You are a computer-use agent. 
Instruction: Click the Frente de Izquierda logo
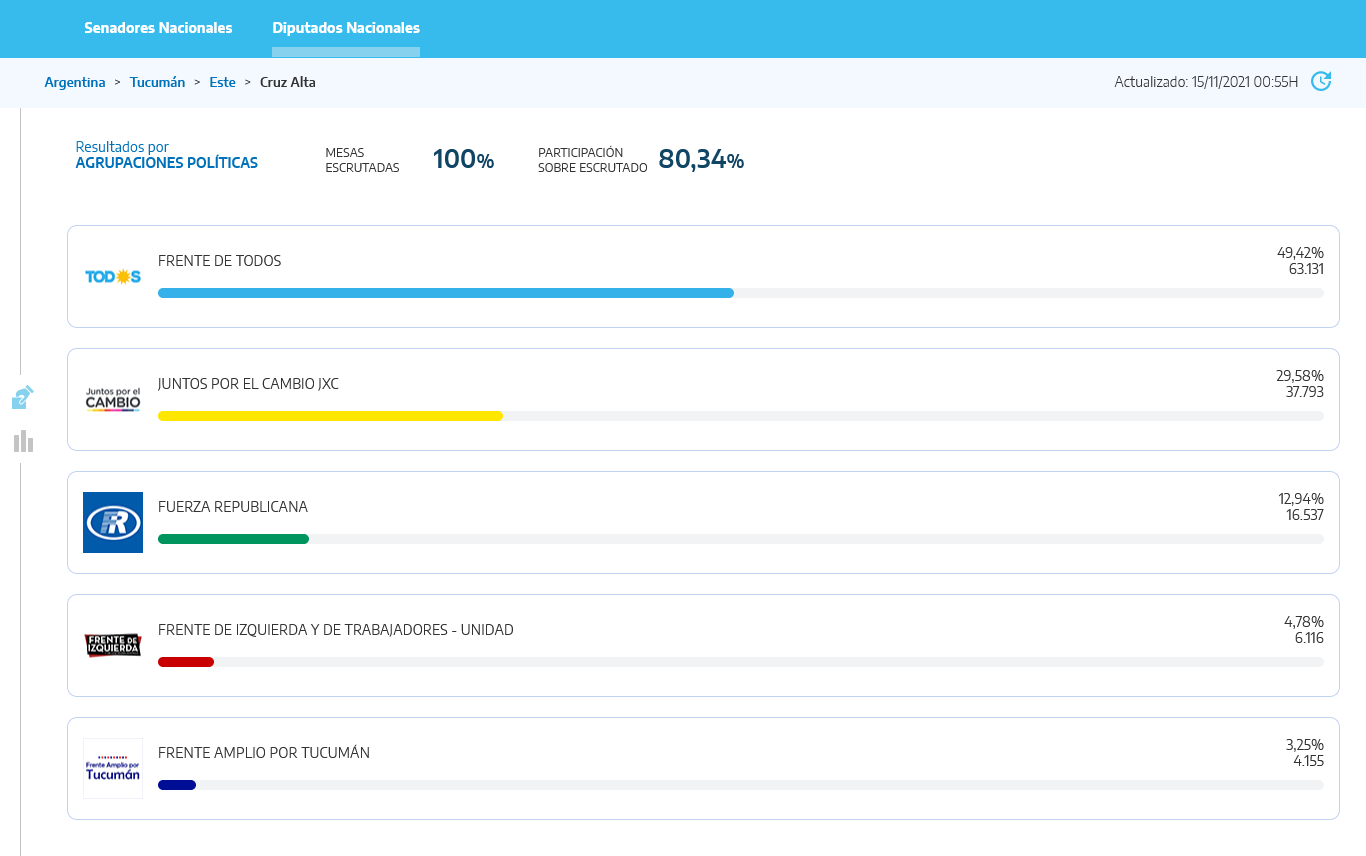point(113,645)
